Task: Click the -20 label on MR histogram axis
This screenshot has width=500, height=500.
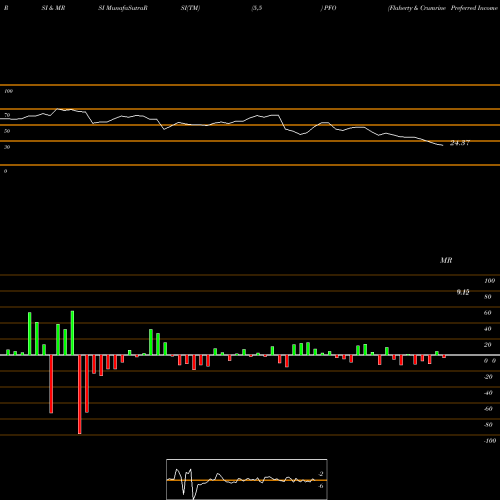Action: (488, 377)
